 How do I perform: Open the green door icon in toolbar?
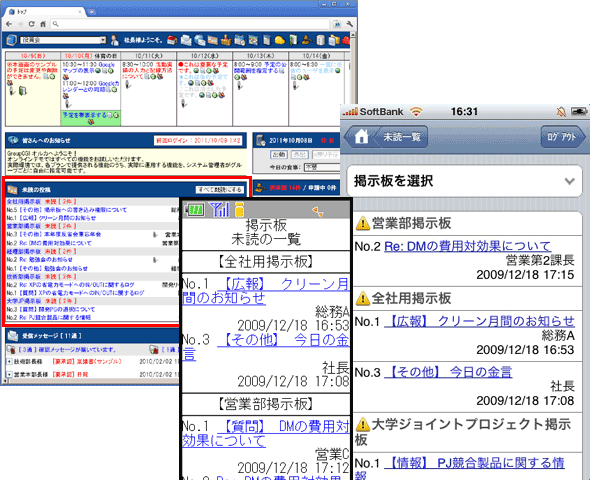pyautogui.click(x=293, y=40)
